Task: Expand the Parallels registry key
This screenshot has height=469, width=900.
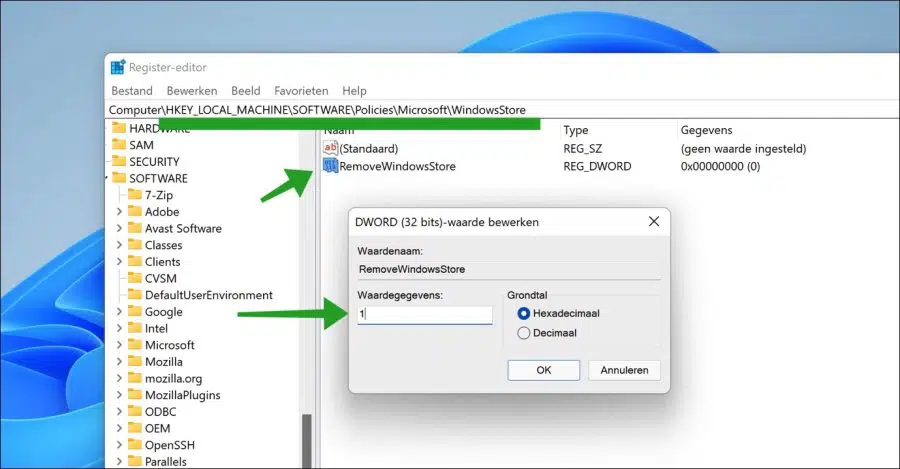Action: pyautogui.click(x=119, y=462)
